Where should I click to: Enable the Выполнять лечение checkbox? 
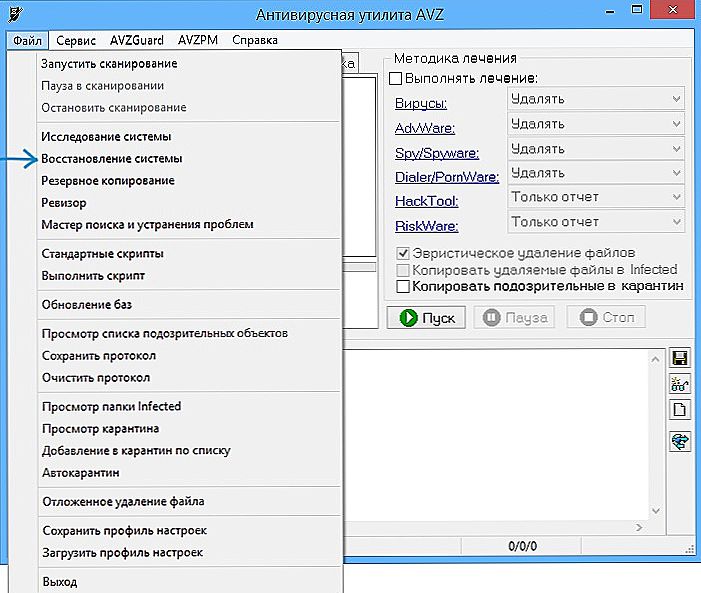(395, 79)
